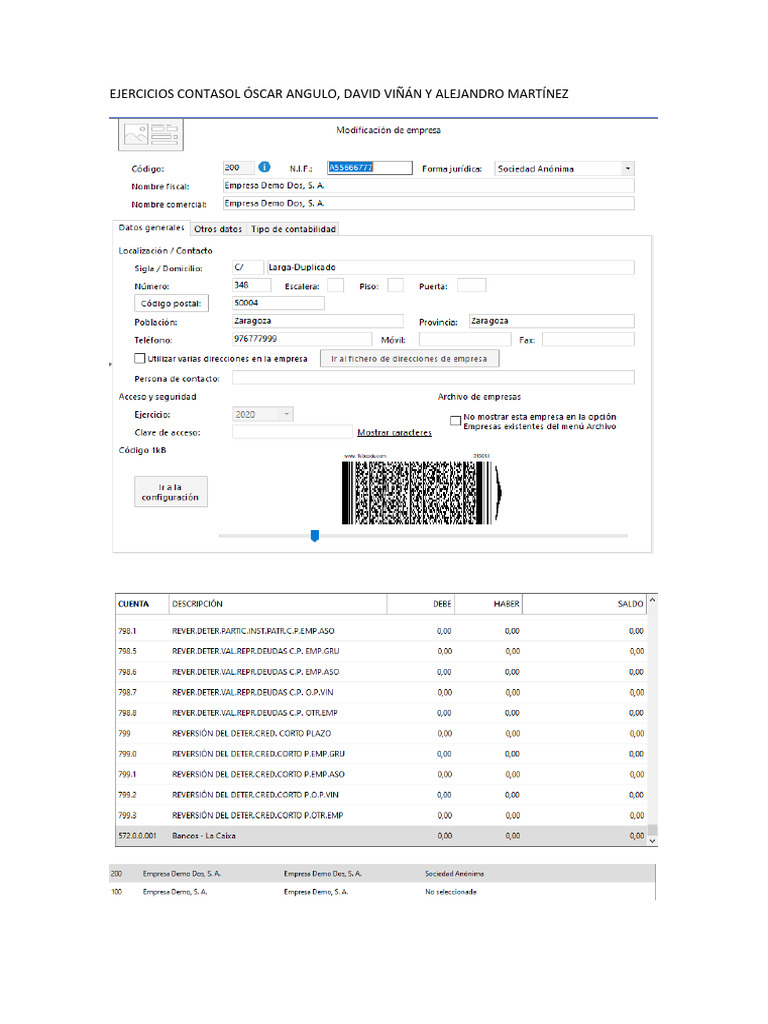Click the Persona de contacto field
The height and width of the screenshot is (1024, 768).
432,378
